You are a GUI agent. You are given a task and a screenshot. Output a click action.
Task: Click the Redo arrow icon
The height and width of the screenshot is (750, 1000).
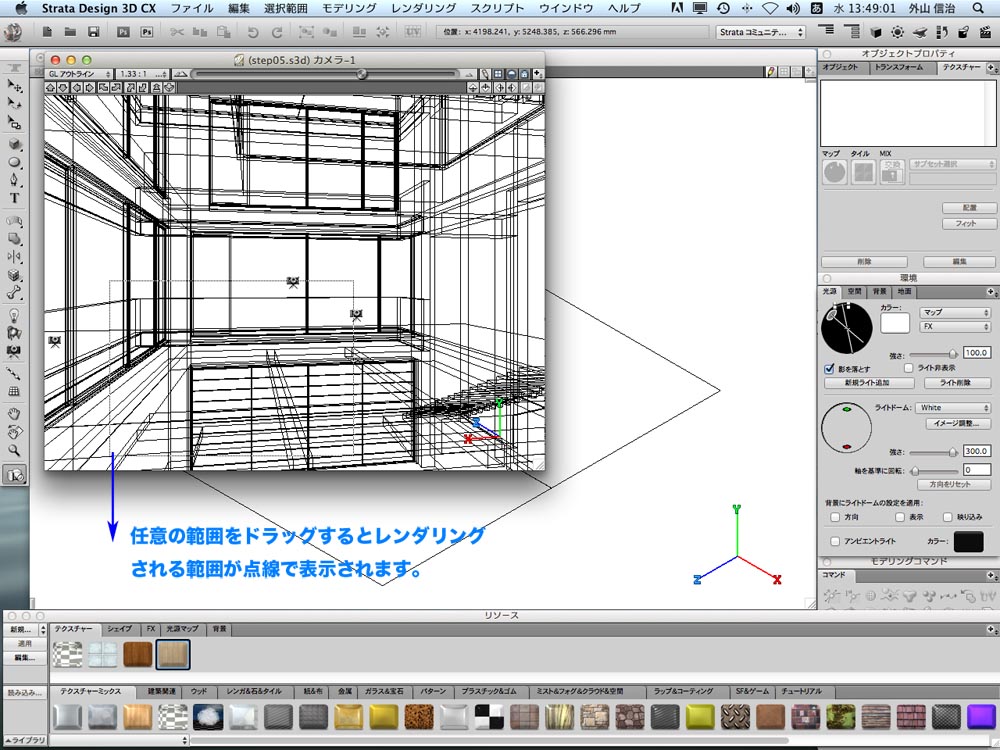click(x=277, y=32)
